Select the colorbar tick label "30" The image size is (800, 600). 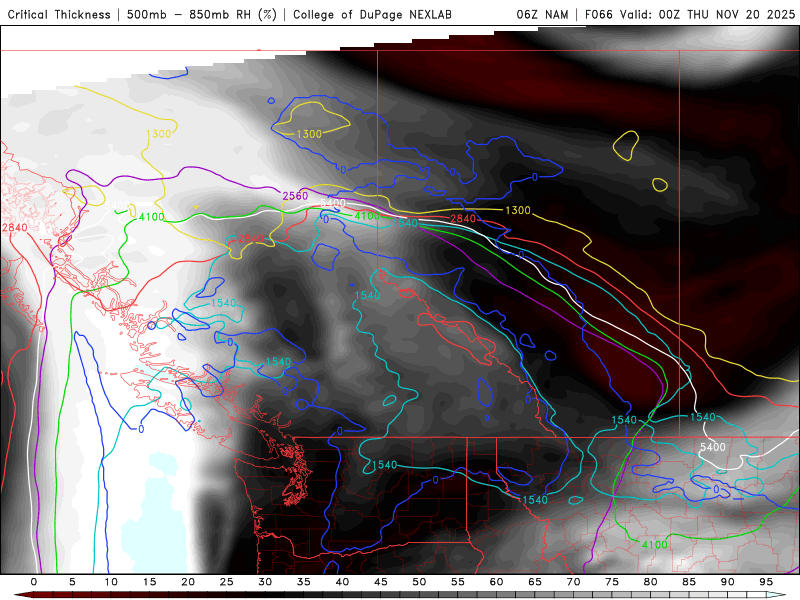tap(265, 582)
